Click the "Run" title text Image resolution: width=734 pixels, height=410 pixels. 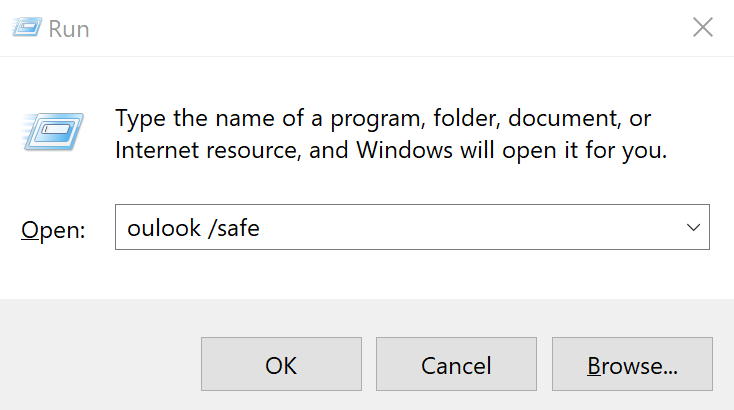pyautogui.click(x=70, y=29)
